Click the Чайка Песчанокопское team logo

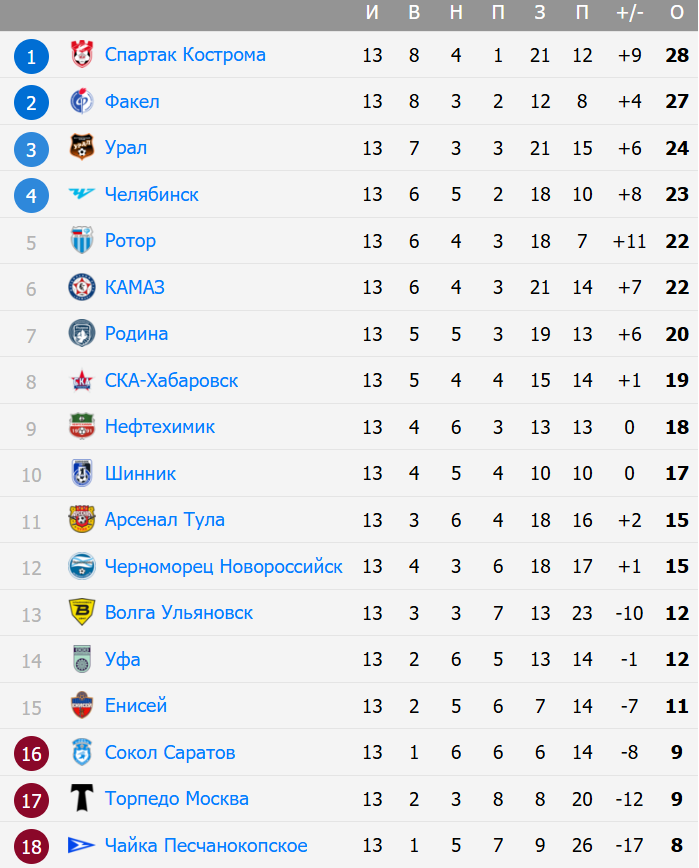81,846
